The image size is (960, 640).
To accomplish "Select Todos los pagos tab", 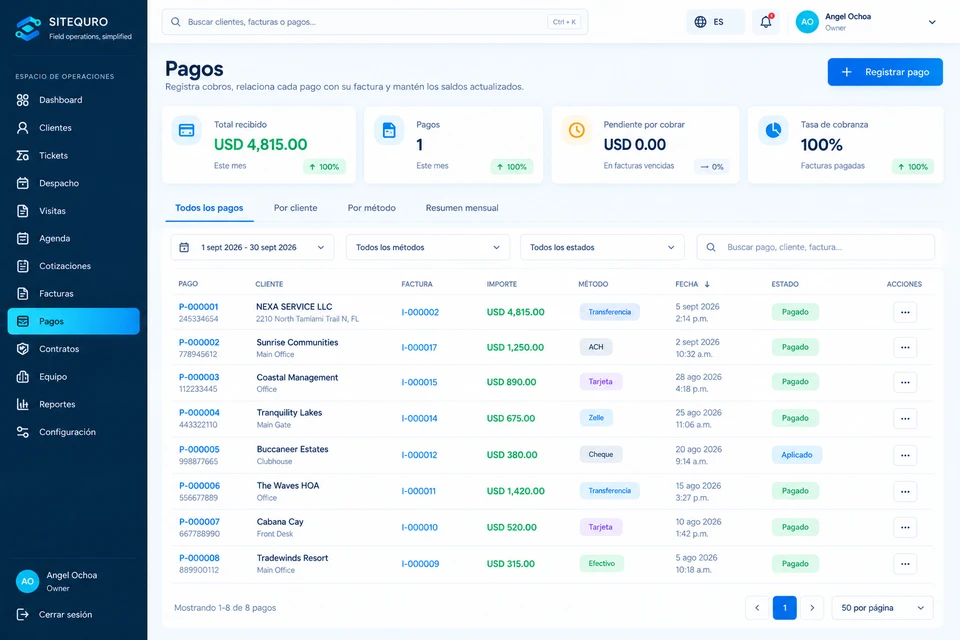I will pyautogui.click(x=209, y=208).
